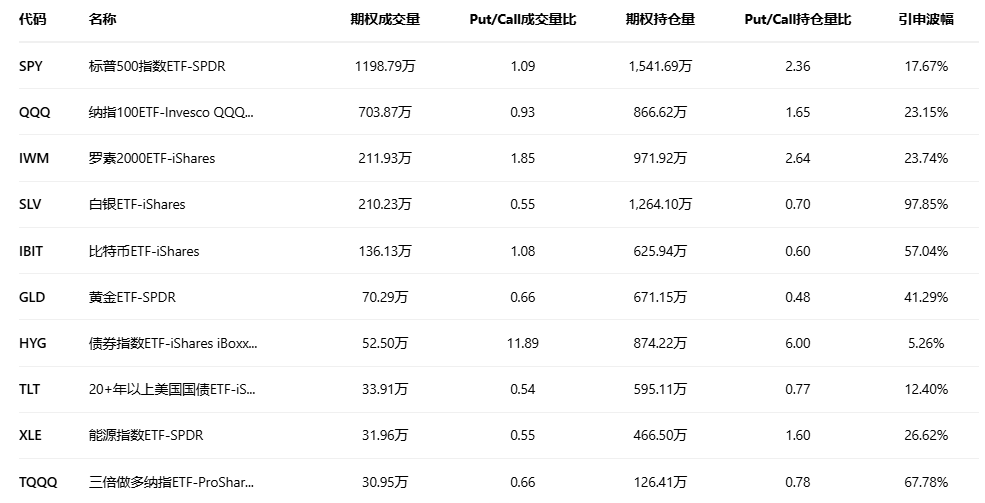Click the 代码 column header

pyautogui.click(x=33, y=19)
